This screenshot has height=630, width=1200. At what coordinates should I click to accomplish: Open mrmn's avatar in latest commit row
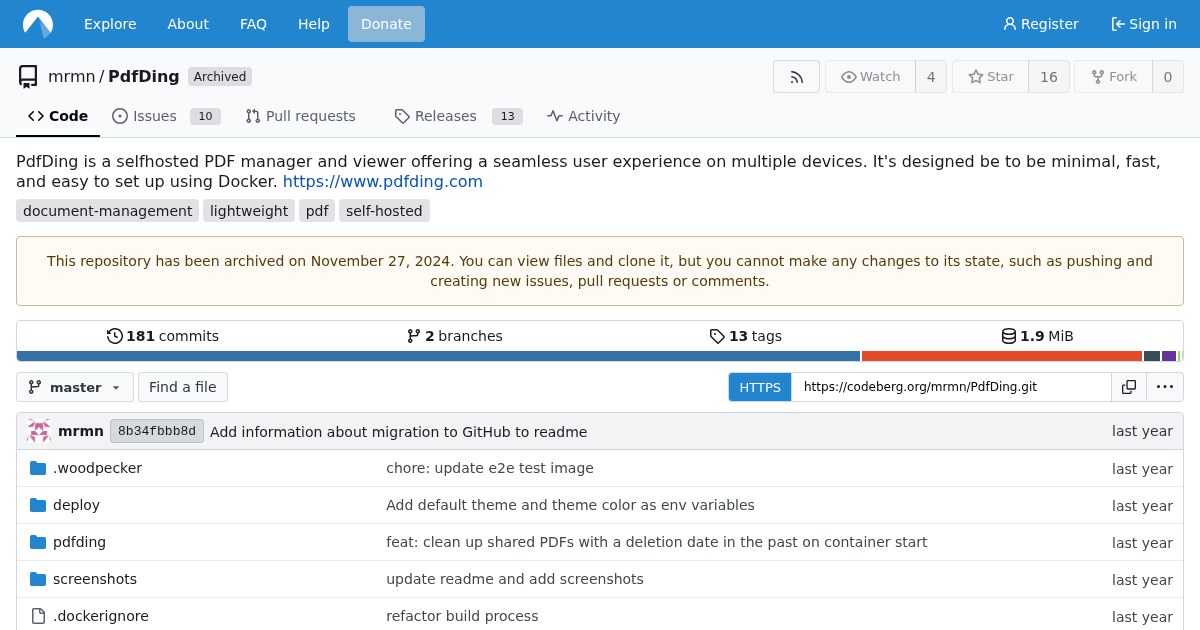point(39,431)
